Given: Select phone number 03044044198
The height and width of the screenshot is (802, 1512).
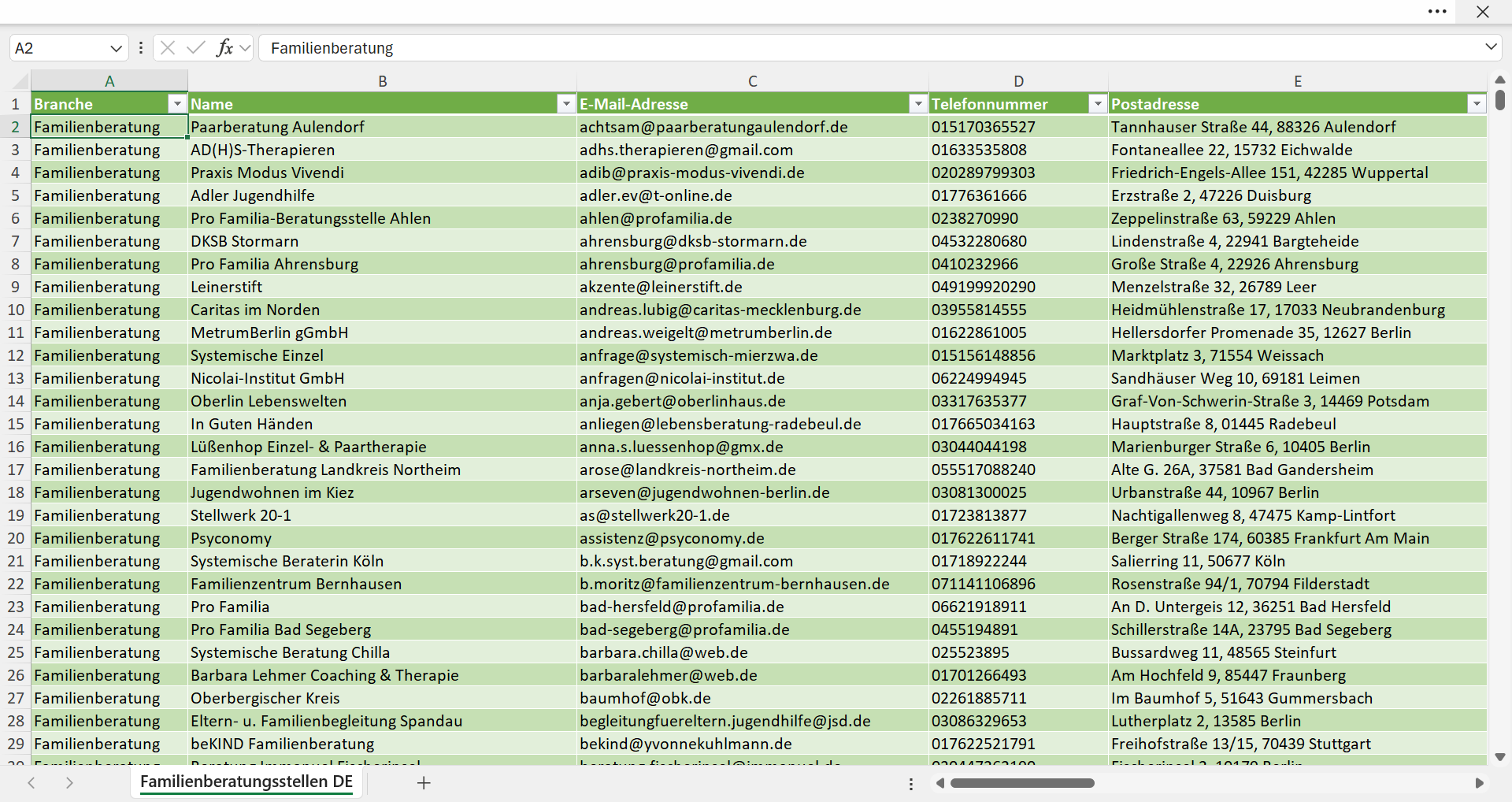Looking at the screenshot, I should (1018, 447).
